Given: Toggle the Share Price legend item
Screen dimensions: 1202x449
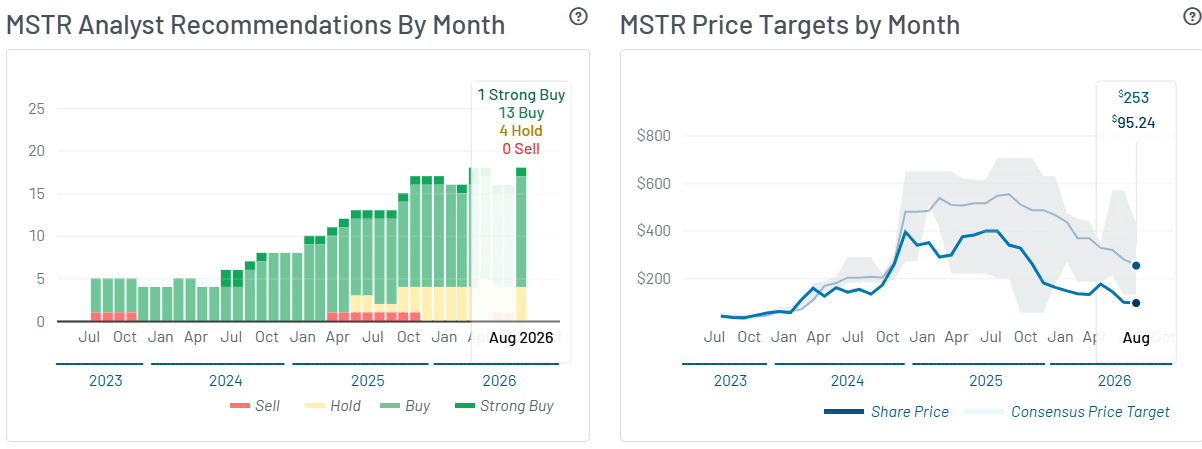Looking at the screenshot, I should point(887,411).
